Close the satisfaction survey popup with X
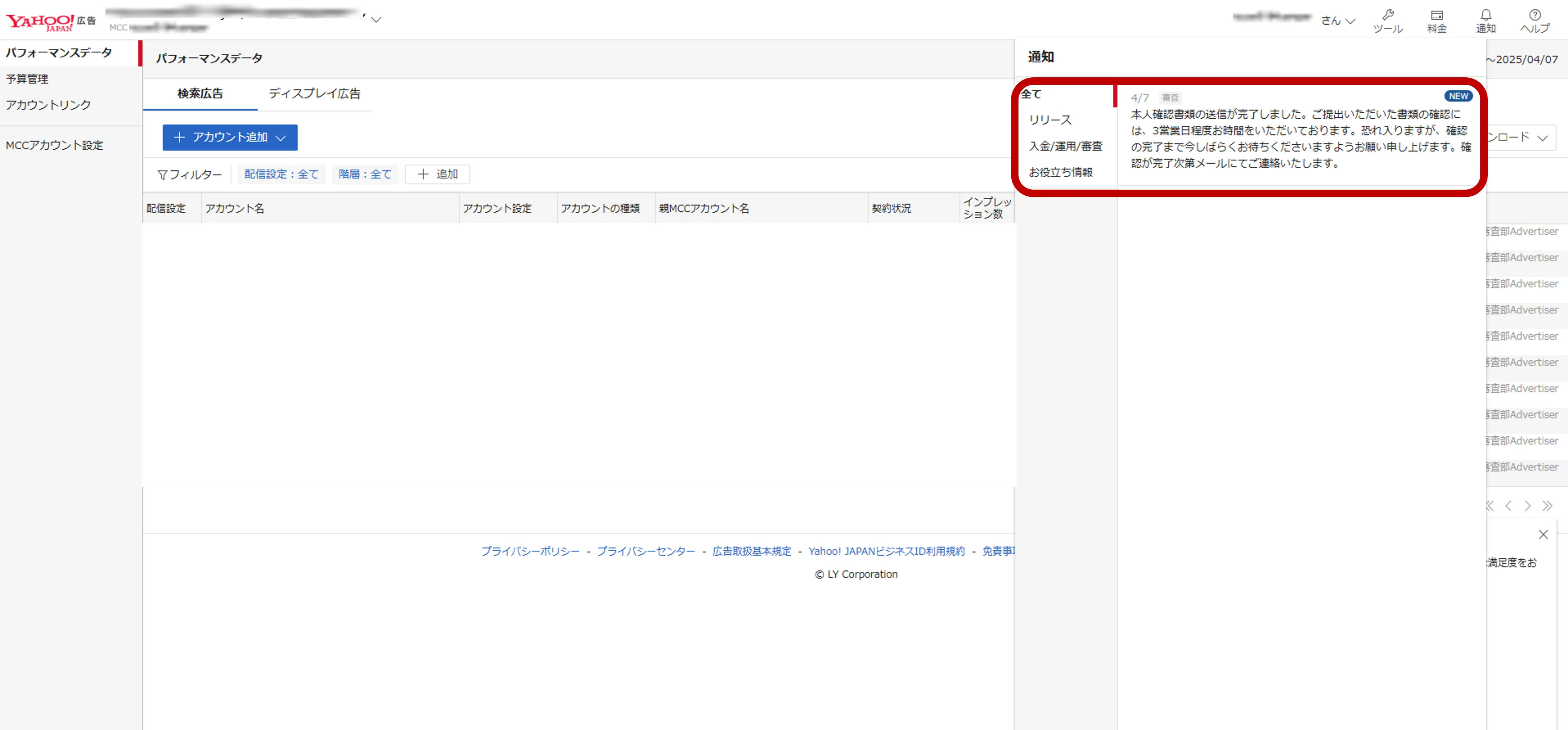 point(1542,534)
